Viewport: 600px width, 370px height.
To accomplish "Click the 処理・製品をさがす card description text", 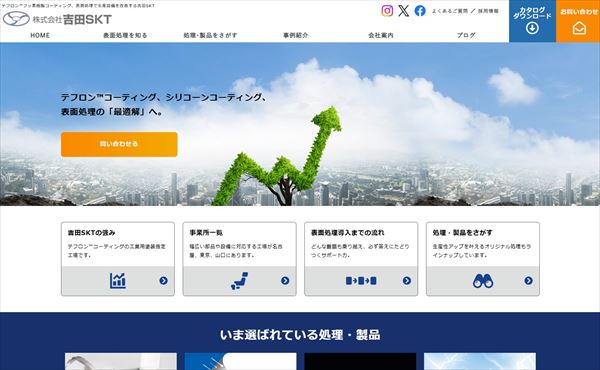I will [x=482, y=251].
